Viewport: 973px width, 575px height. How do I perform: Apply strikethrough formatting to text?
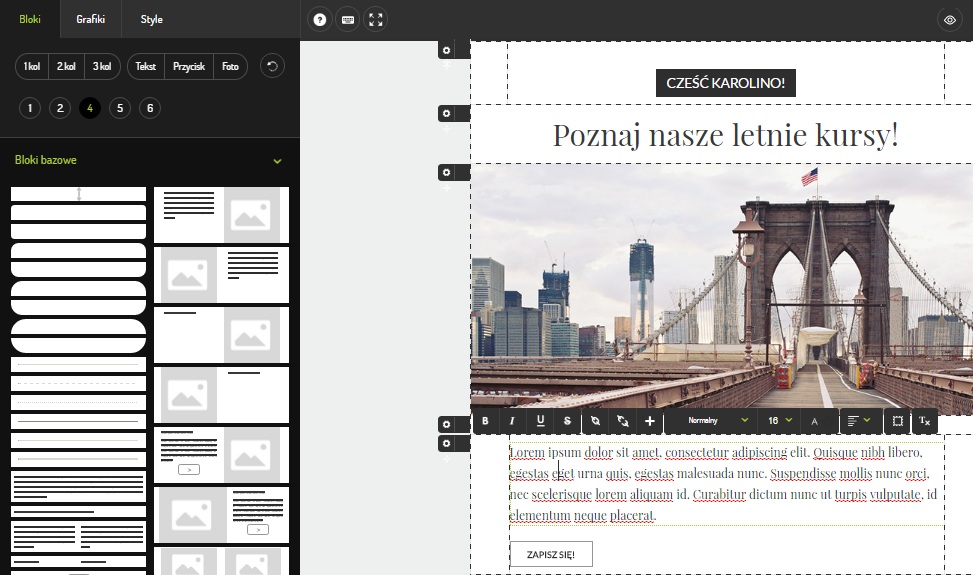tap(567, 421)
